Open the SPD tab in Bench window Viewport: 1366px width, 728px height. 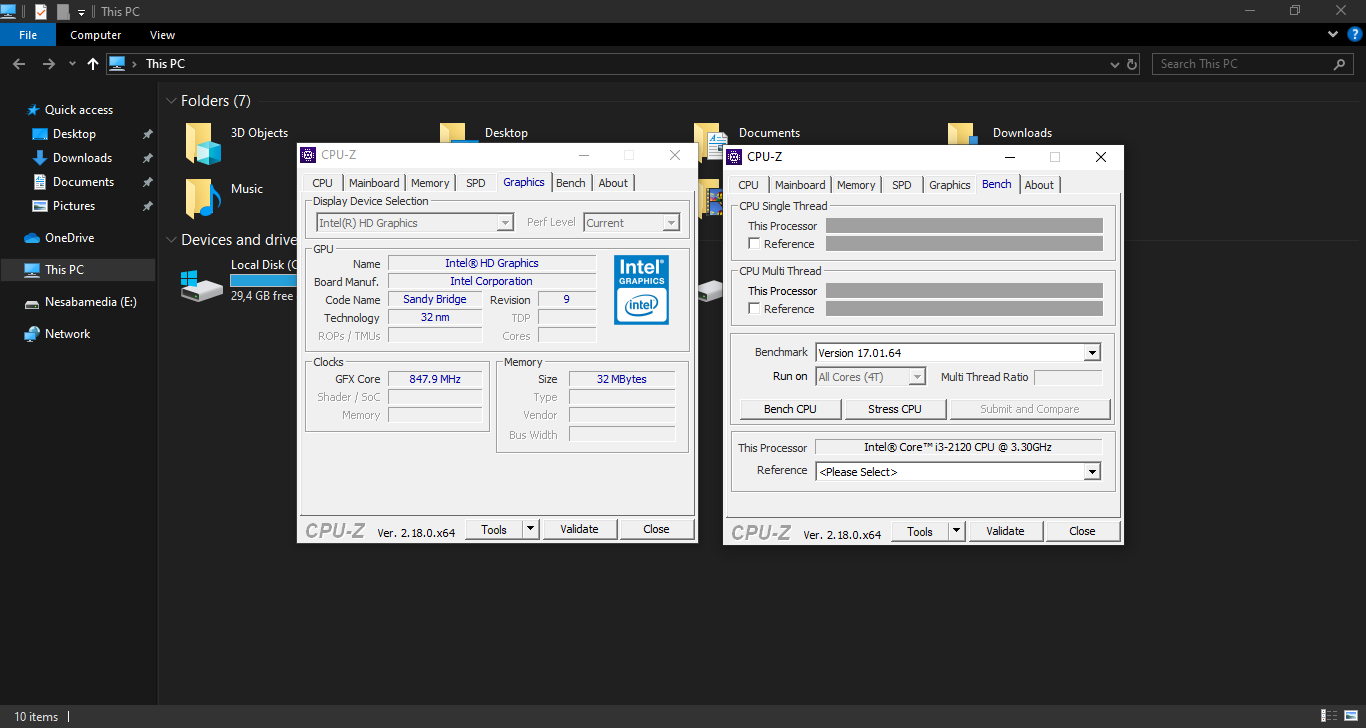tap(901, 185)
